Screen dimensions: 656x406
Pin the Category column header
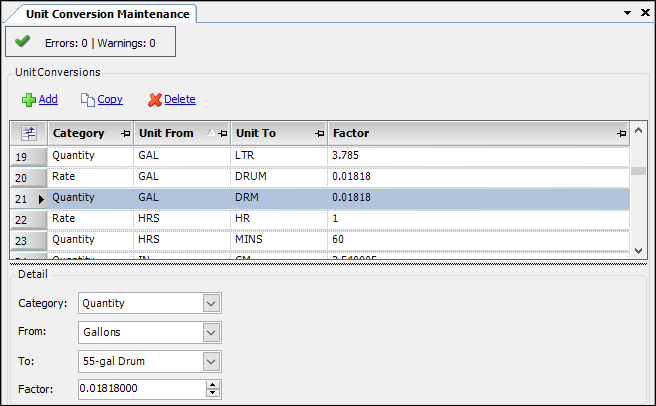[125, 134]
